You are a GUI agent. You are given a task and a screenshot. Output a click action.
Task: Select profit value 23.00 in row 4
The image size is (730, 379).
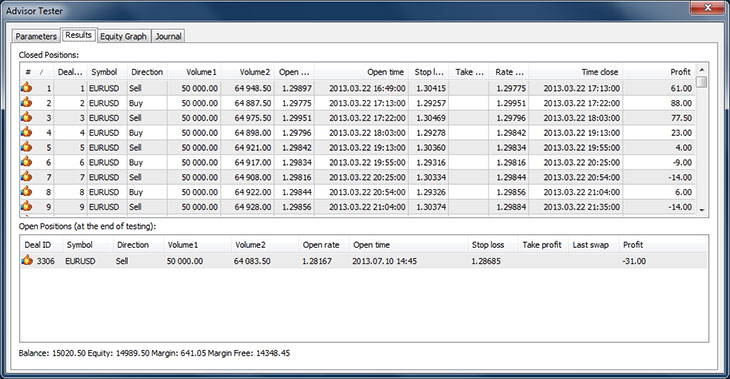coord(682,133)
